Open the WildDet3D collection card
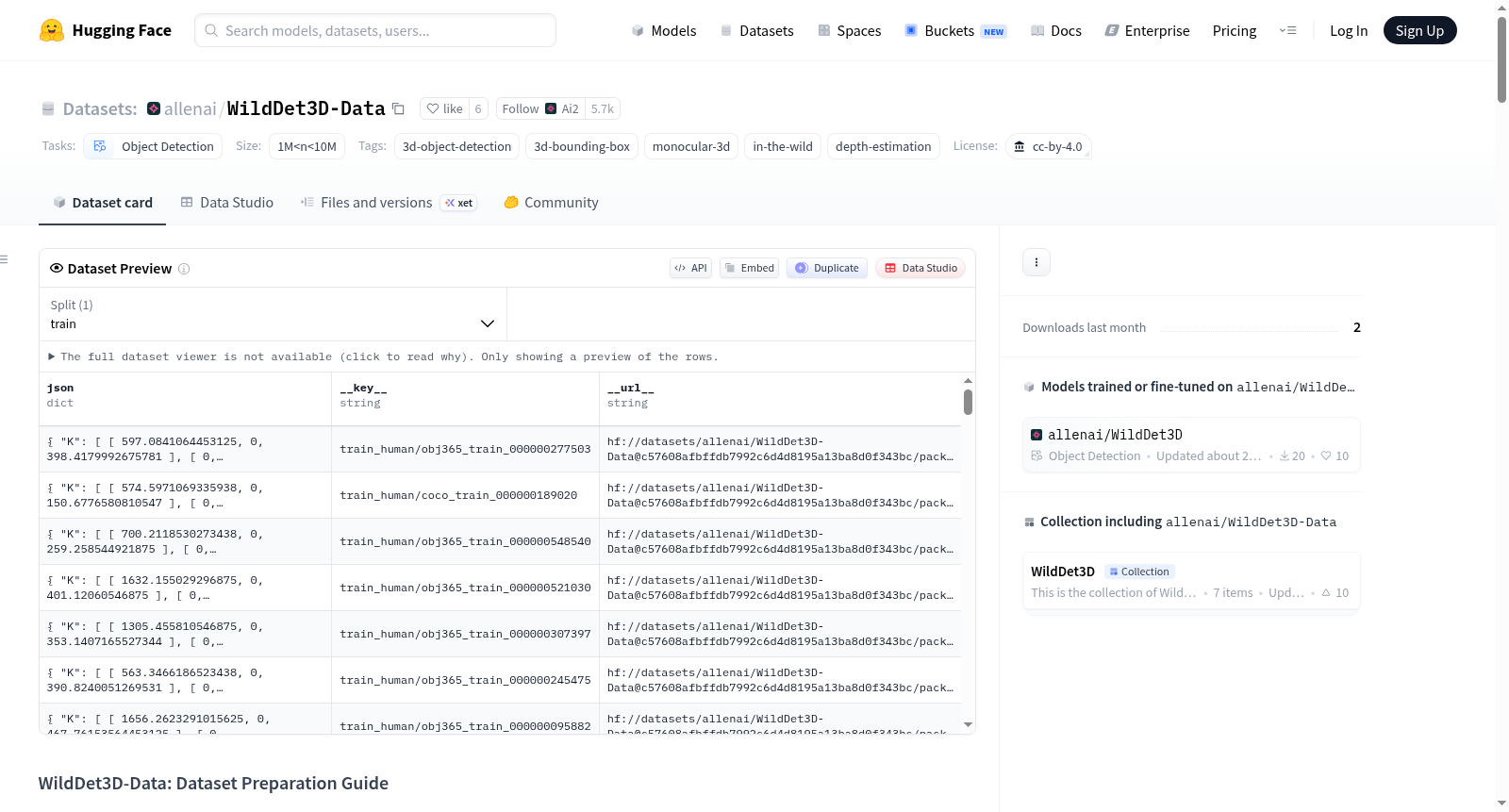 pos(1191,581)
